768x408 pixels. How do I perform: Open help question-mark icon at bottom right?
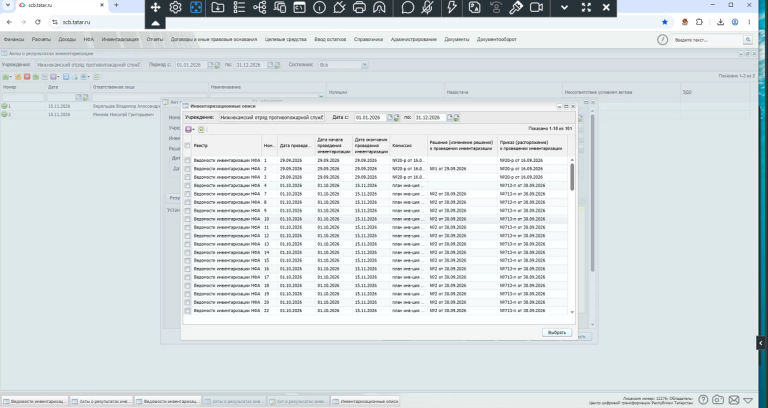tap(703, 400)
